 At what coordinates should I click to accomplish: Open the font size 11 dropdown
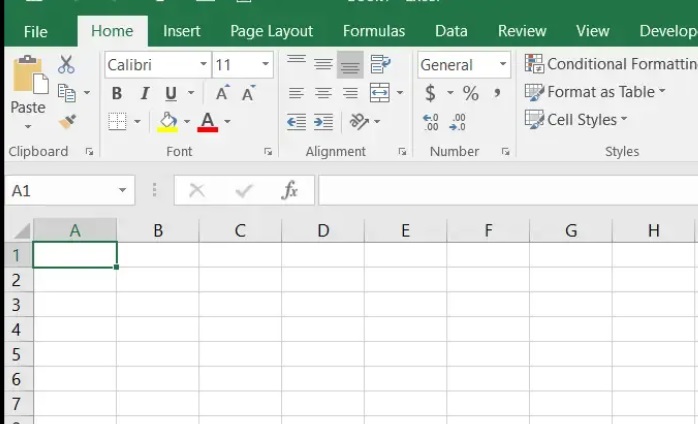[x=265, y=64]
